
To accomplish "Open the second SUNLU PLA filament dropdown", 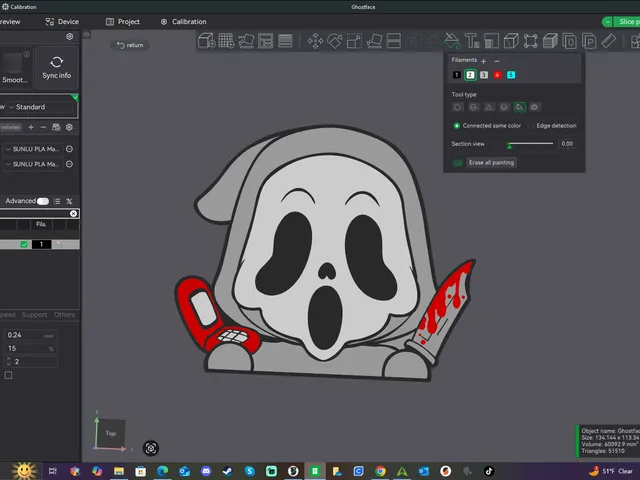I will (x=33, y=164).
